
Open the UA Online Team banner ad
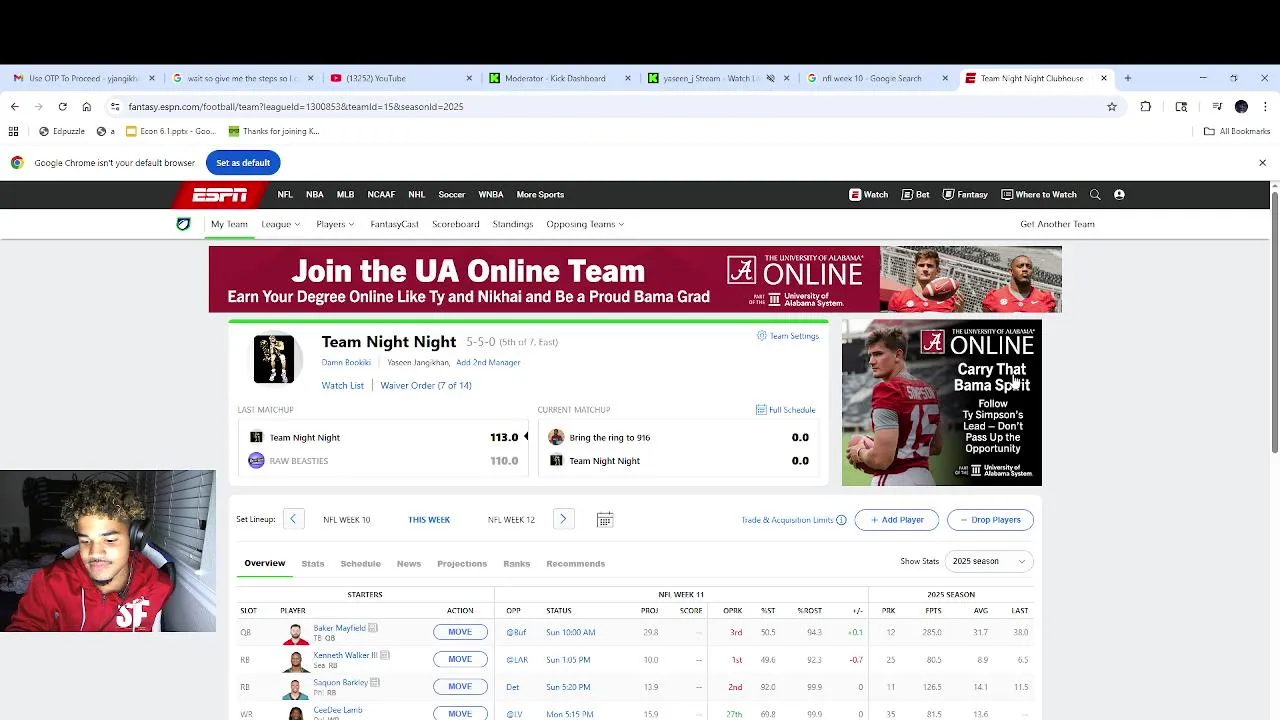pyautogui.click(x=635, y=279)
